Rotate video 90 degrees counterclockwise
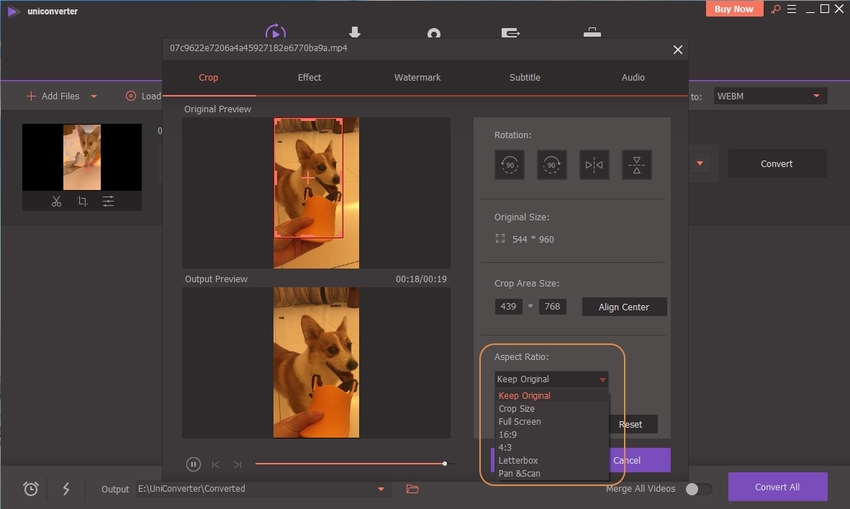Image resolution: width=850 pixels, height=509 pixels. [x=509, y=165]
